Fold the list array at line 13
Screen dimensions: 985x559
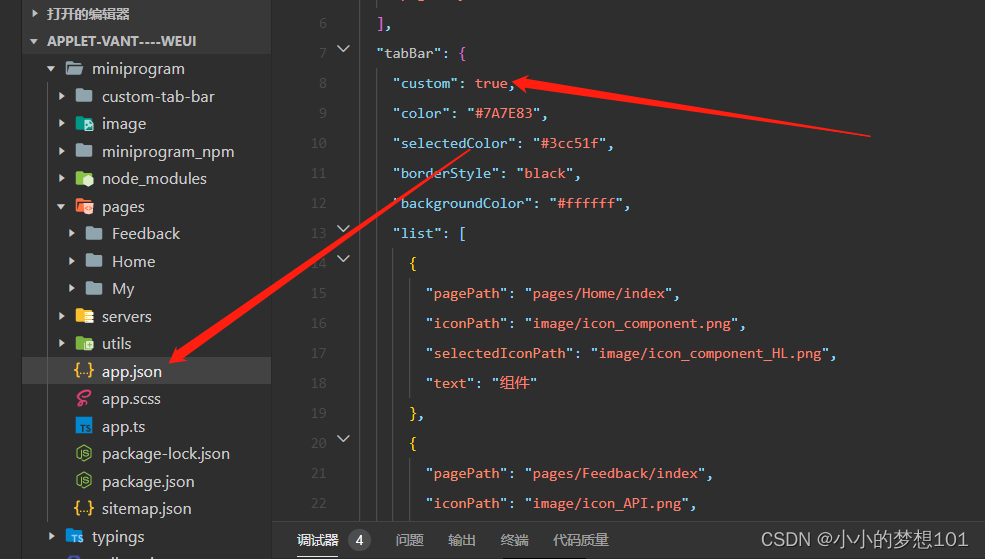point(344,229)
